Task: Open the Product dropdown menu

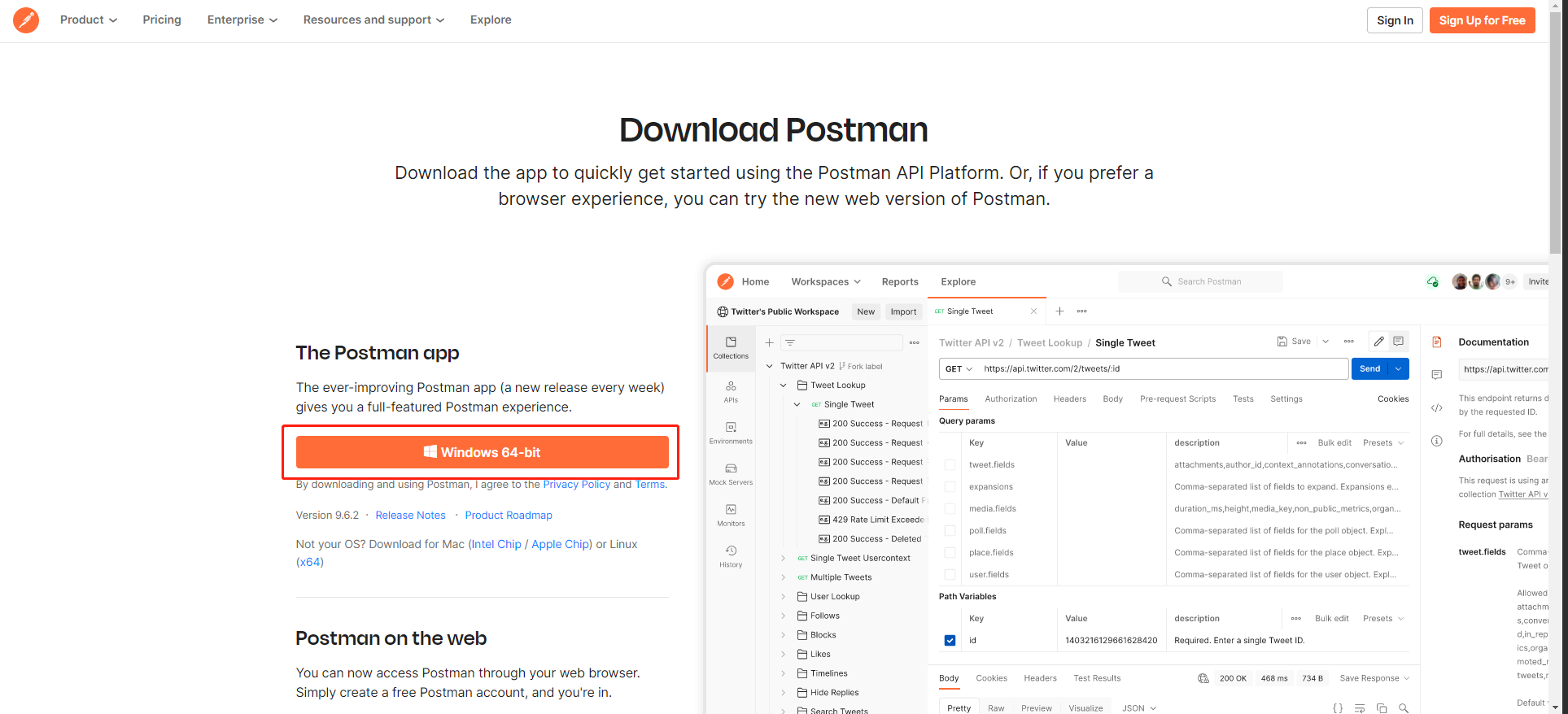Action: click(x=89, y=20)
